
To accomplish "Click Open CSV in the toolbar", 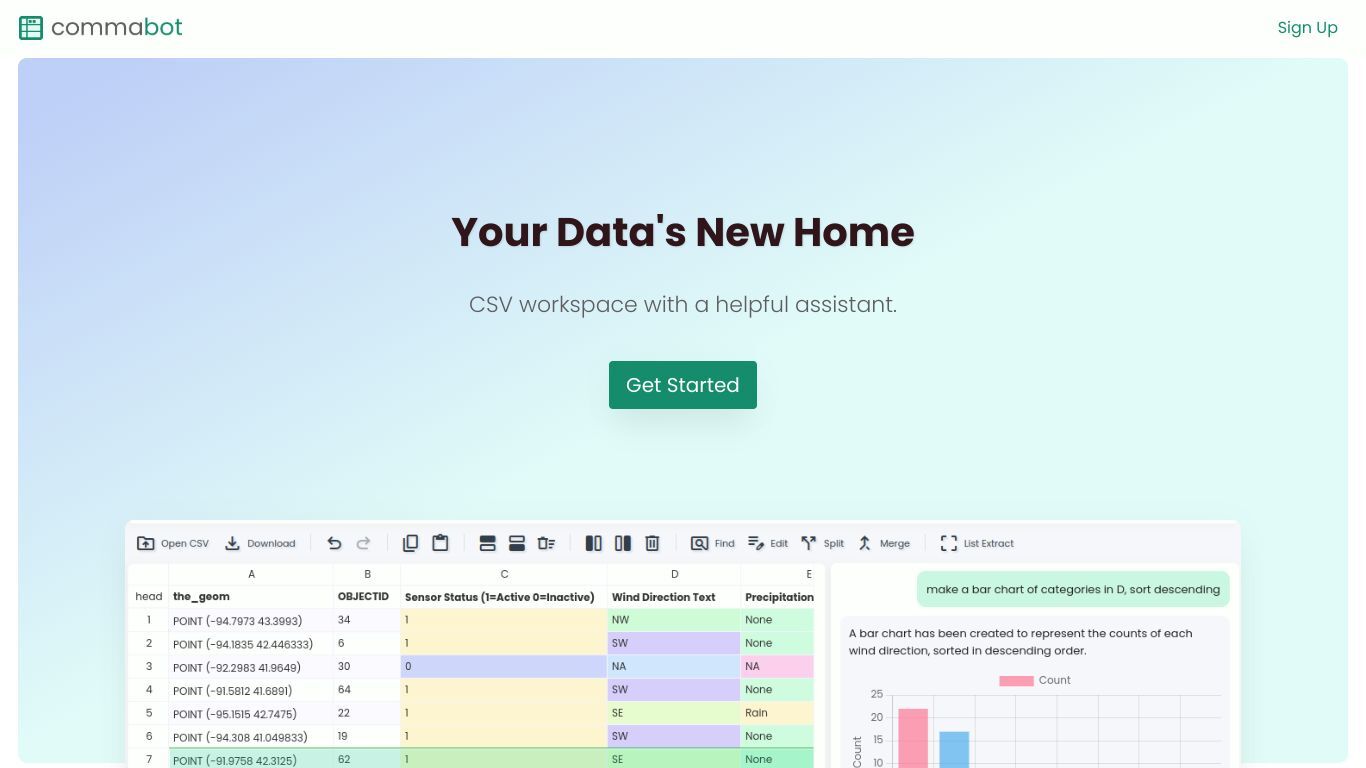I will [173, 543].
